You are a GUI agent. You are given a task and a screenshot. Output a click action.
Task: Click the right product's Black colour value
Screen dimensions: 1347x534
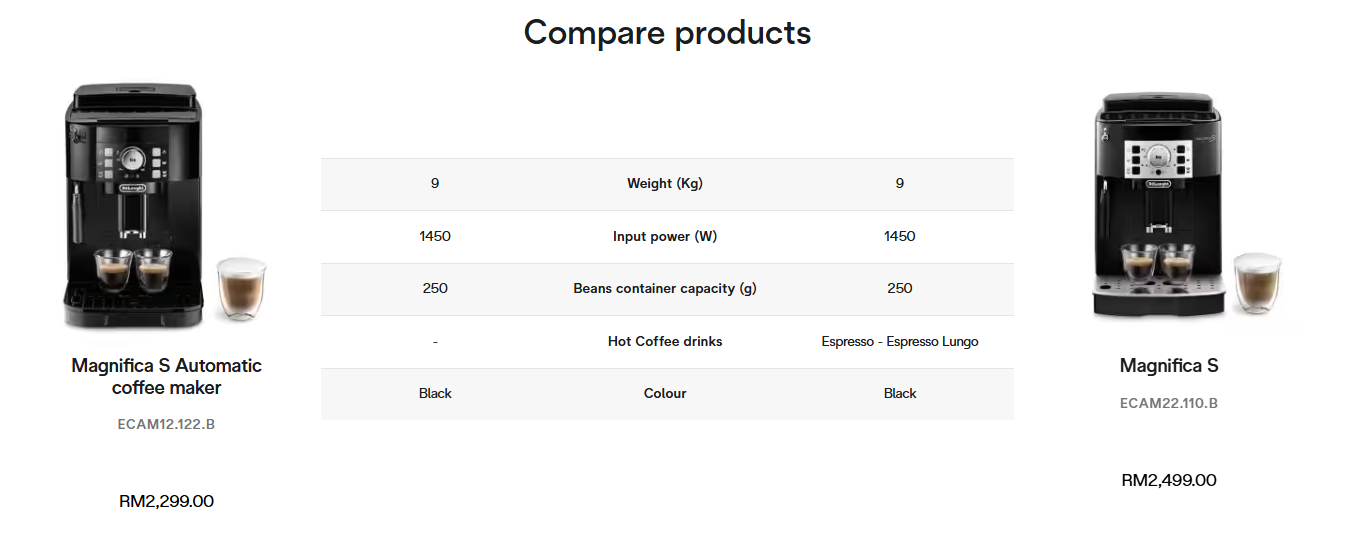(900, 394)
